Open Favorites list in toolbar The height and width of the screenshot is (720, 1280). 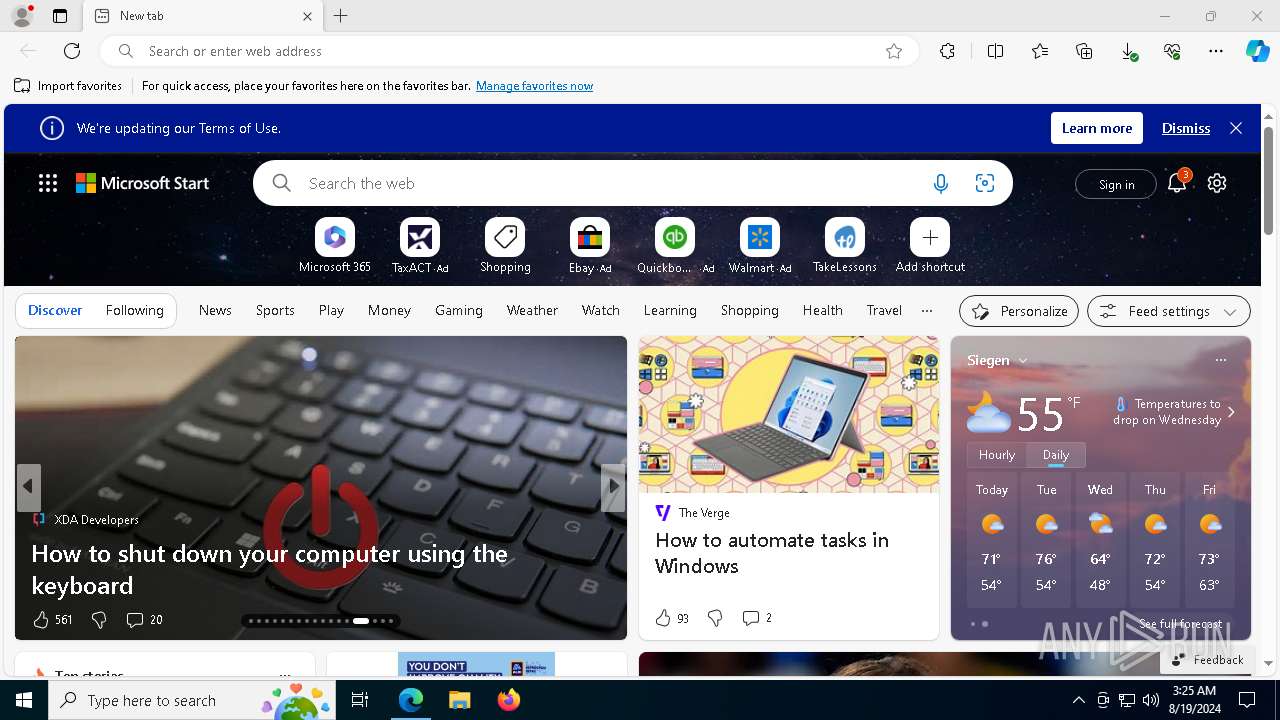point(1040,51)
